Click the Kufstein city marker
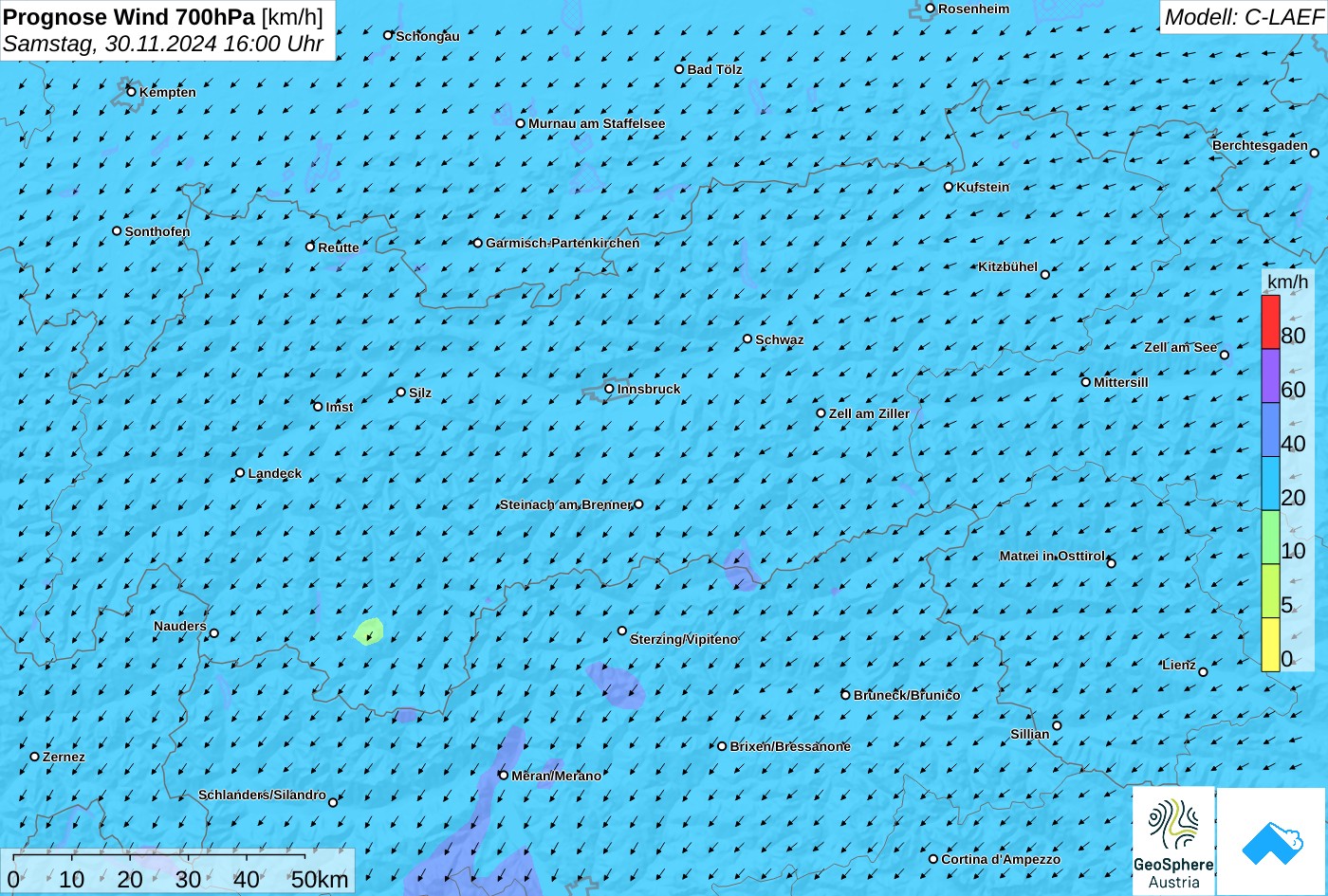Image resolution: width=1328 pixels, height=896 pixels. [948, 187]
